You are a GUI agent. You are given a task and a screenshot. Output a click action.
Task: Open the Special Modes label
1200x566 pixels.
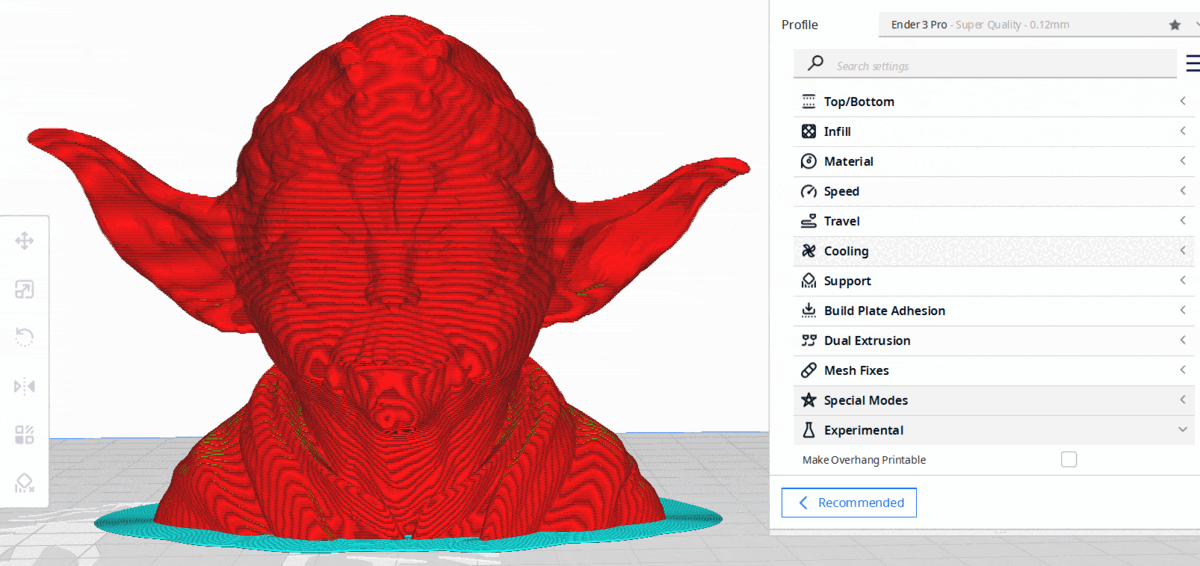[x=866, y=400]
